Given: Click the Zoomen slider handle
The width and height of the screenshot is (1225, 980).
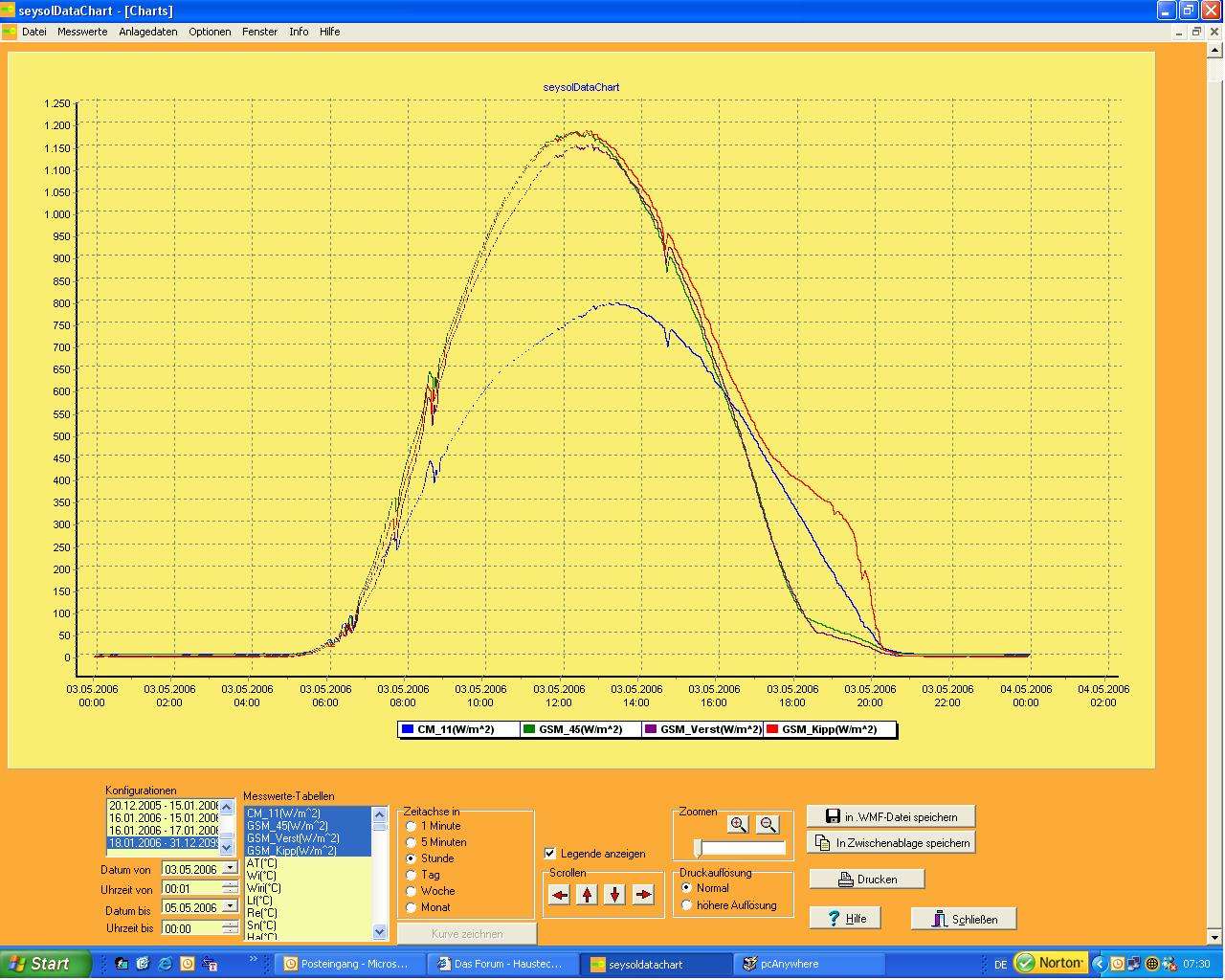Looking at the screenshot, I should coord(698,848).
